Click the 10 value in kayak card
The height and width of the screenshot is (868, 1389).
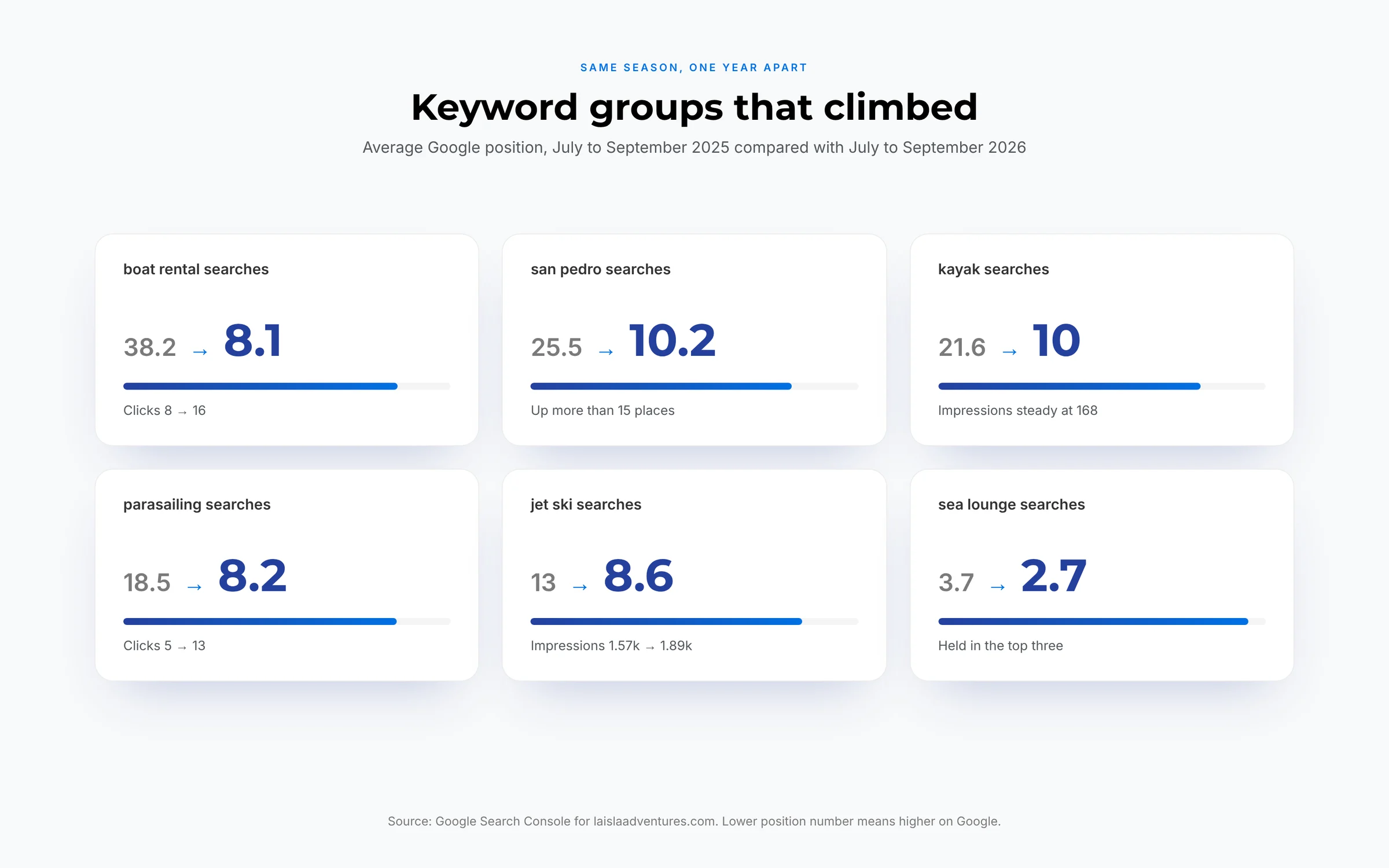click(1056, 341)
